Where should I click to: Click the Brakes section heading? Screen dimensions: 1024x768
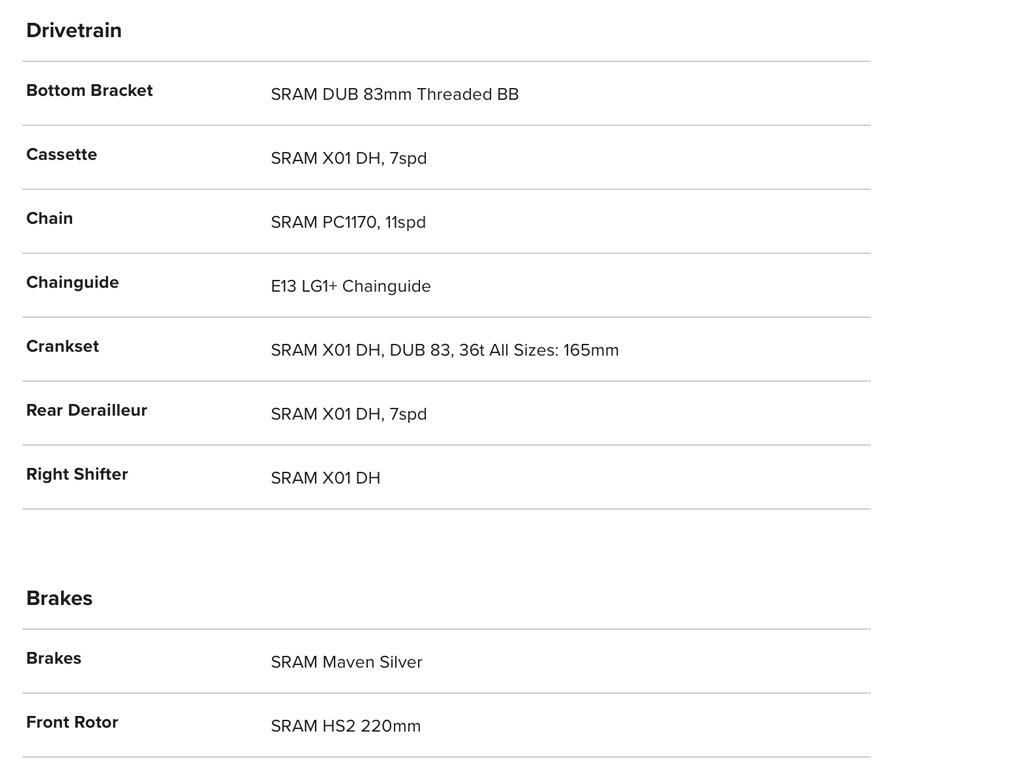click(x=59, y=598)
